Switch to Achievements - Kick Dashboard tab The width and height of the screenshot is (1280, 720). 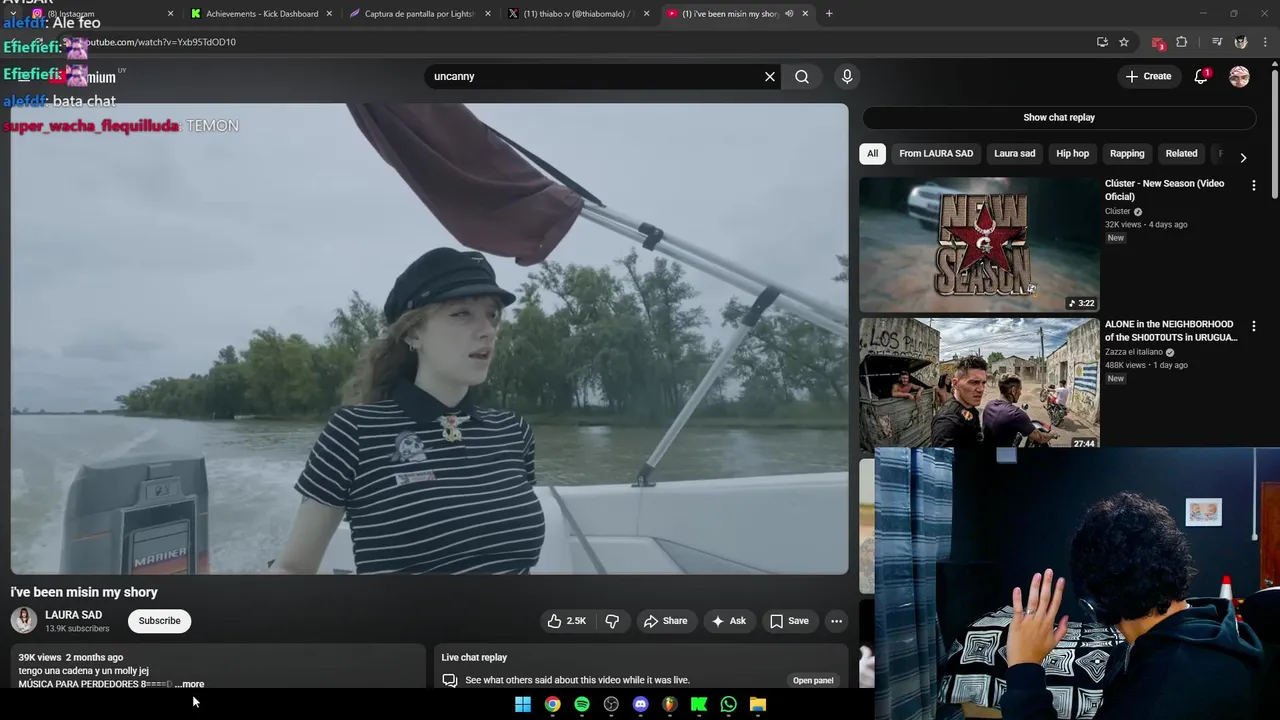(x=262, y=14)
